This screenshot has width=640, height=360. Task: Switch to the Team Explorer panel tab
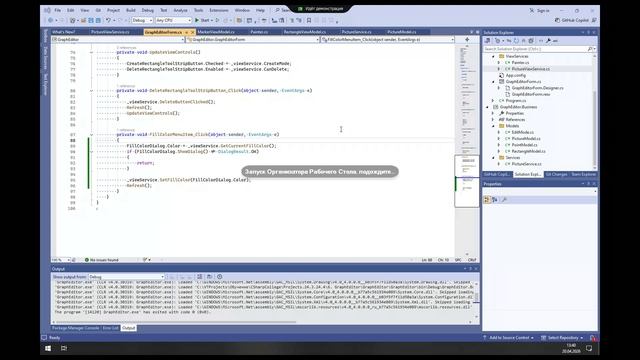(x=584, y=174)
